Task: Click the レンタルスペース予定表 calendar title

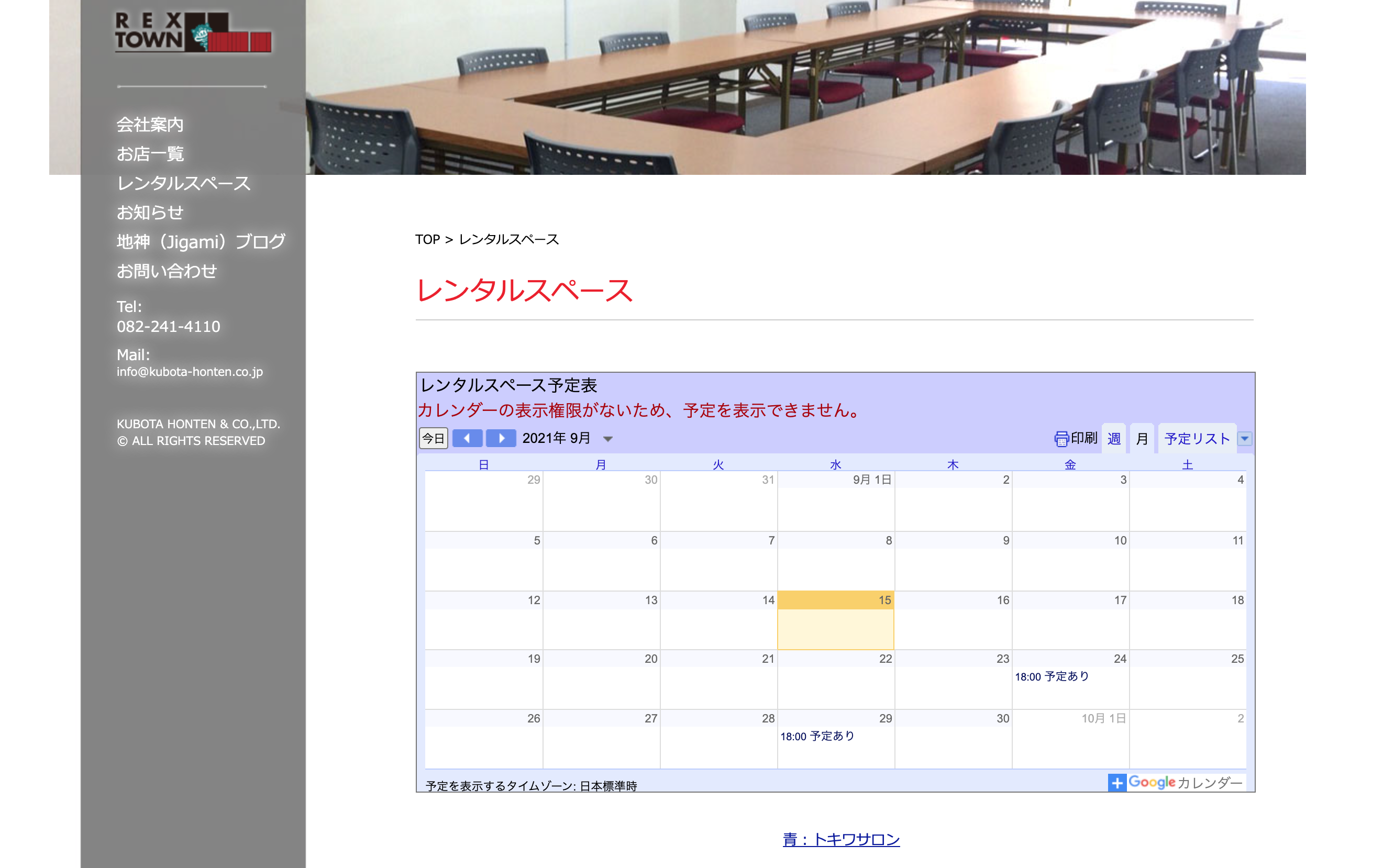Action: [x=508, y=385]
